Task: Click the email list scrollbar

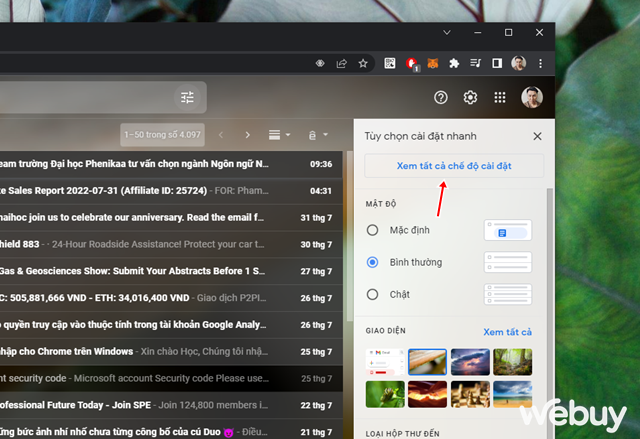Action: pyautogui.click(x=350, y=237)
